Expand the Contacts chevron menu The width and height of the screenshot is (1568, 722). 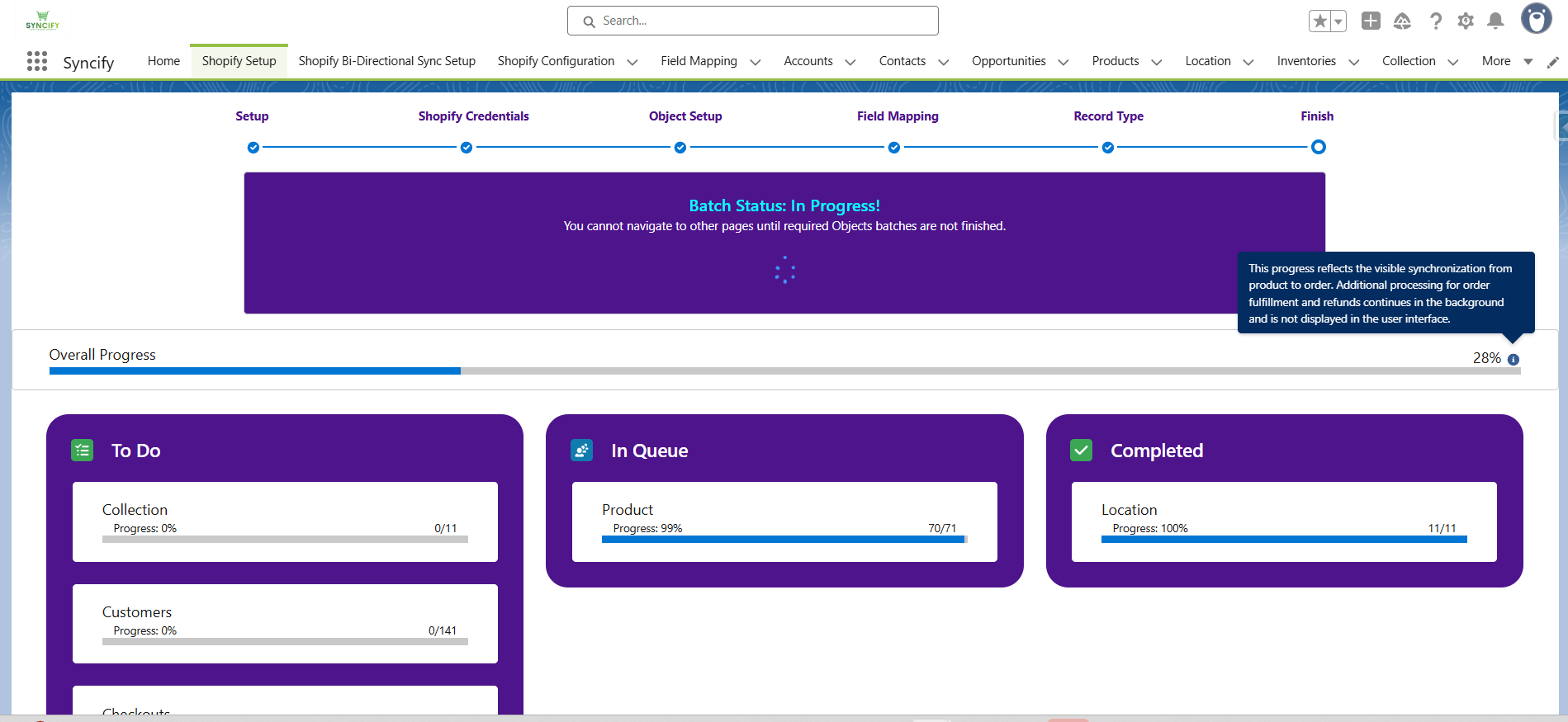pos(944,62)
